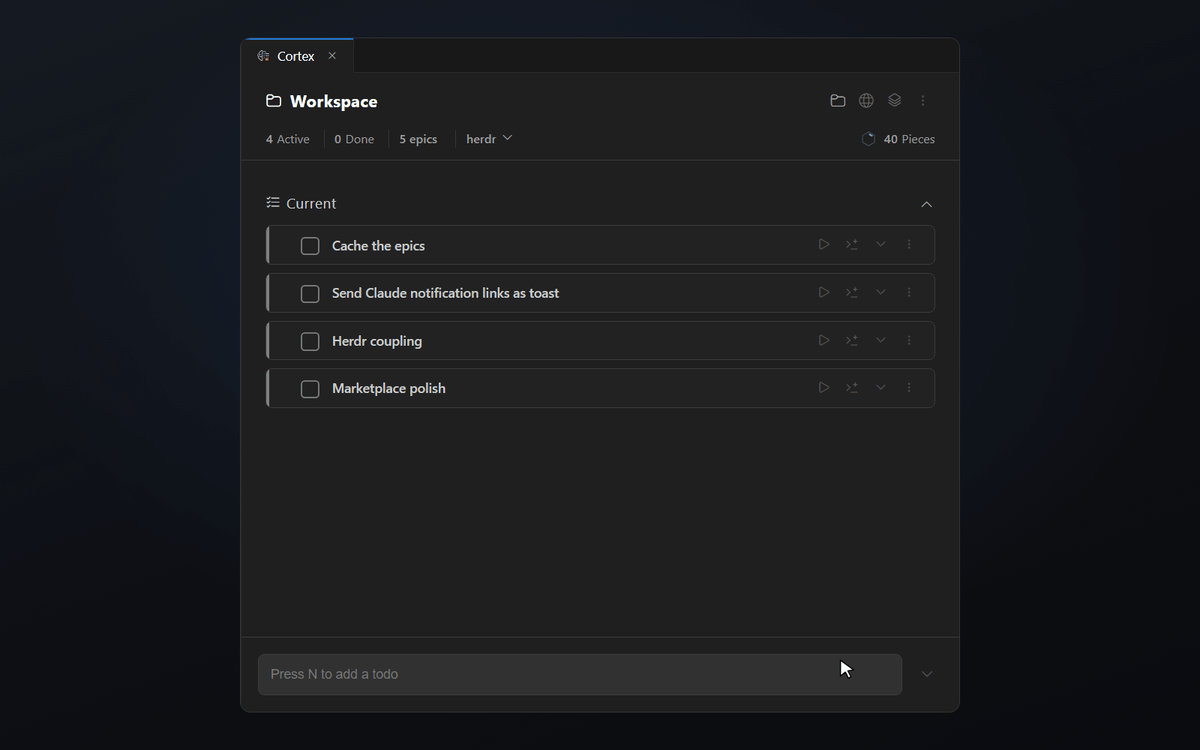
Task: Click terminal prompt icon on Herdr coupling
Action: point(852,341)
